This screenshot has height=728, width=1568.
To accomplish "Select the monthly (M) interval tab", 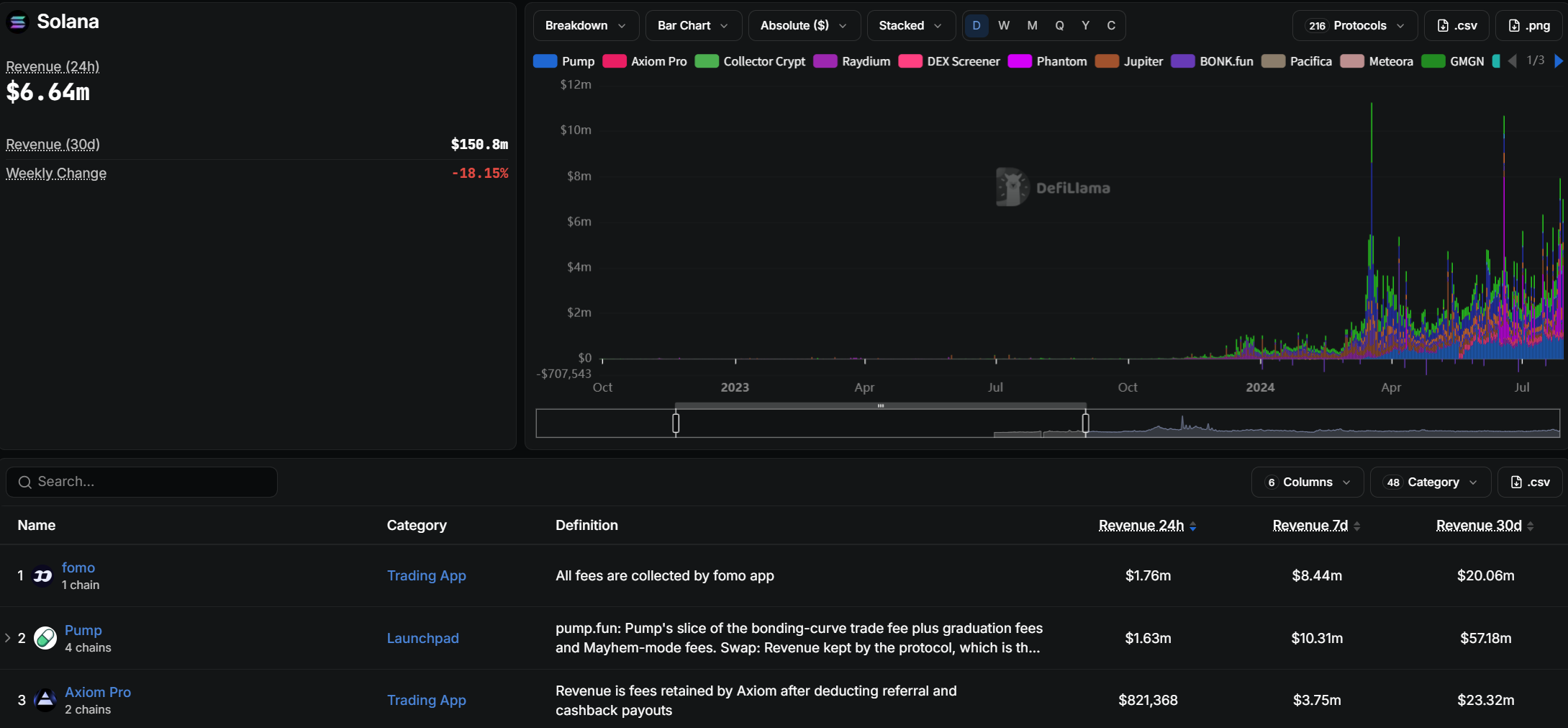I will coord(1032,26).
